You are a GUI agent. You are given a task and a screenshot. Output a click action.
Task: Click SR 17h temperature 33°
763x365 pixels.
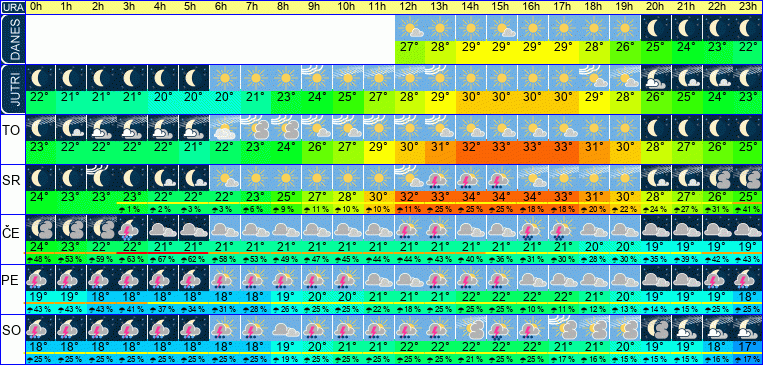(564, 197)
